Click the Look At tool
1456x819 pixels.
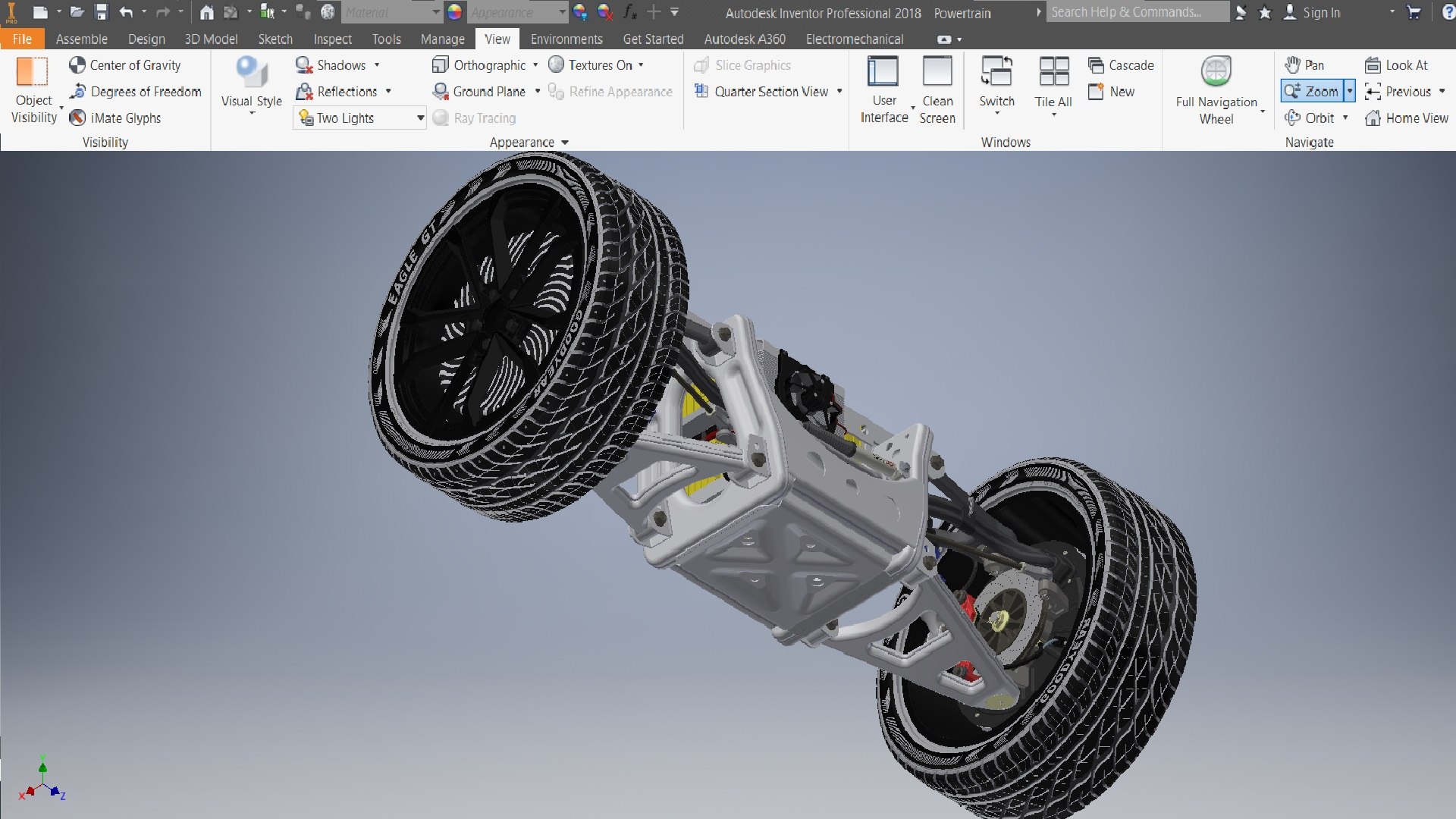coord(1396,65)
